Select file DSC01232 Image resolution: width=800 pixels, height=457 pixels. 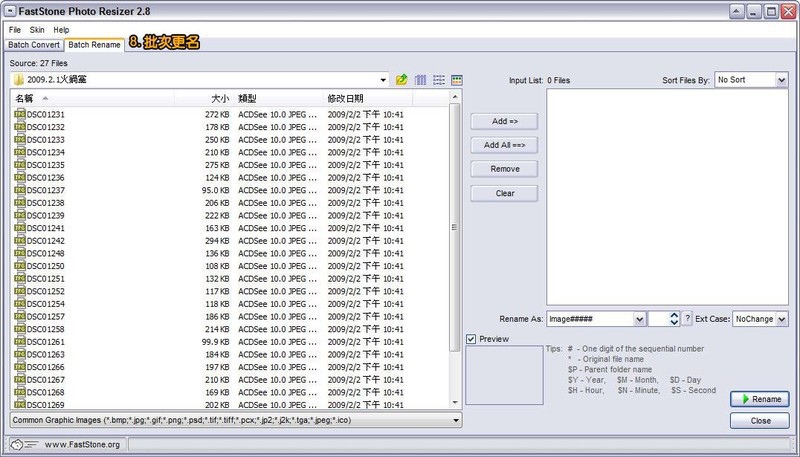[x=45, y=127]
